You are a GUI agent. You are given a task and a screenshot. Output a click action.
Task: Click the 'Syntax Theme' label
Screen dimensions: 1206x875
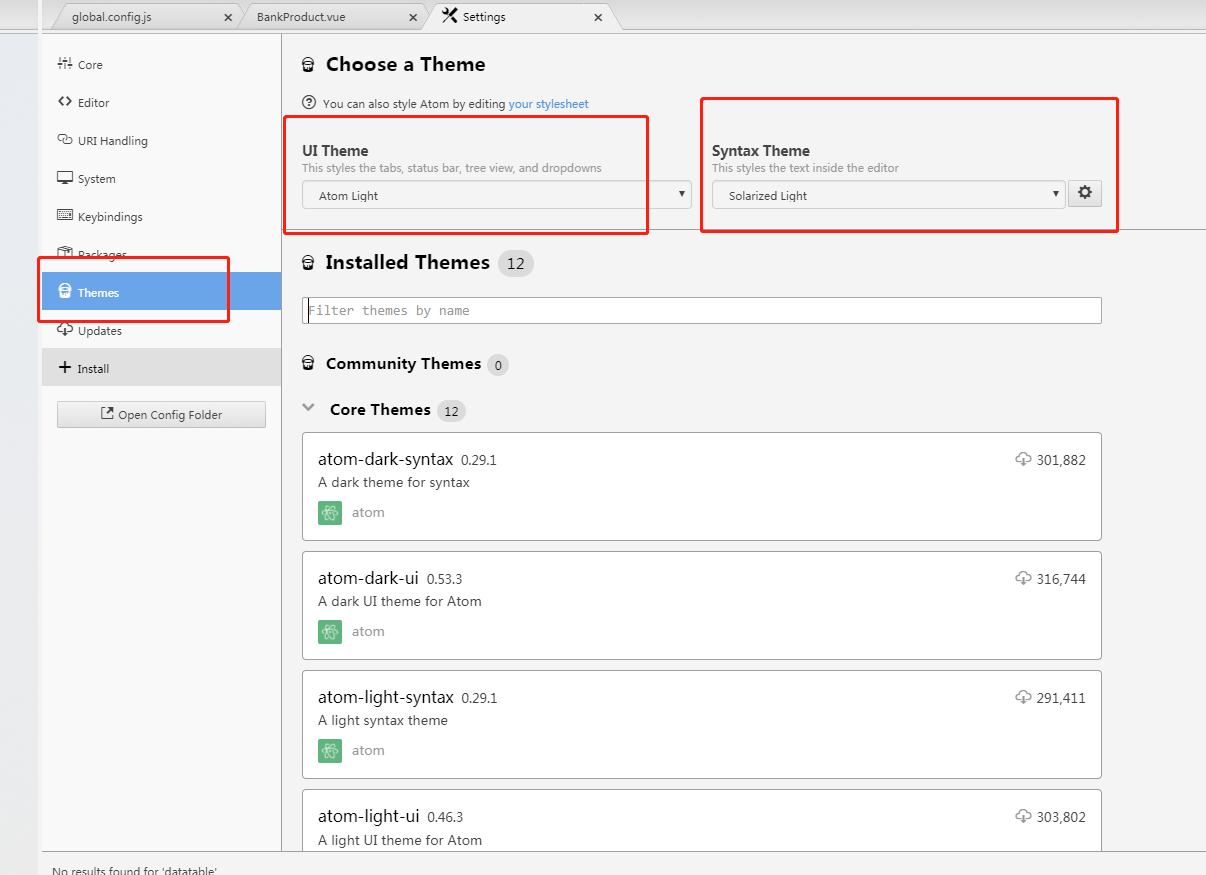click(x=761, y=150)
